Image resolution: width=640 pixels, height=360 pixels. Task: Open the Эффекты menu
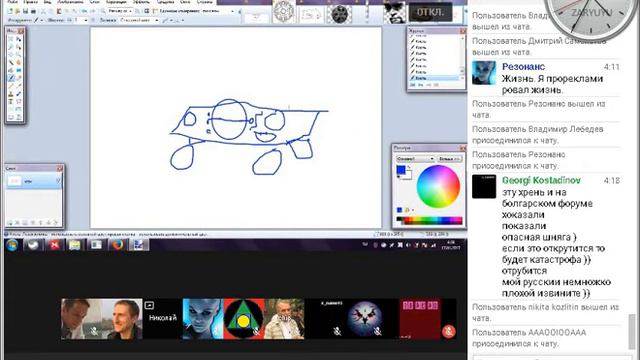point(141,2)
